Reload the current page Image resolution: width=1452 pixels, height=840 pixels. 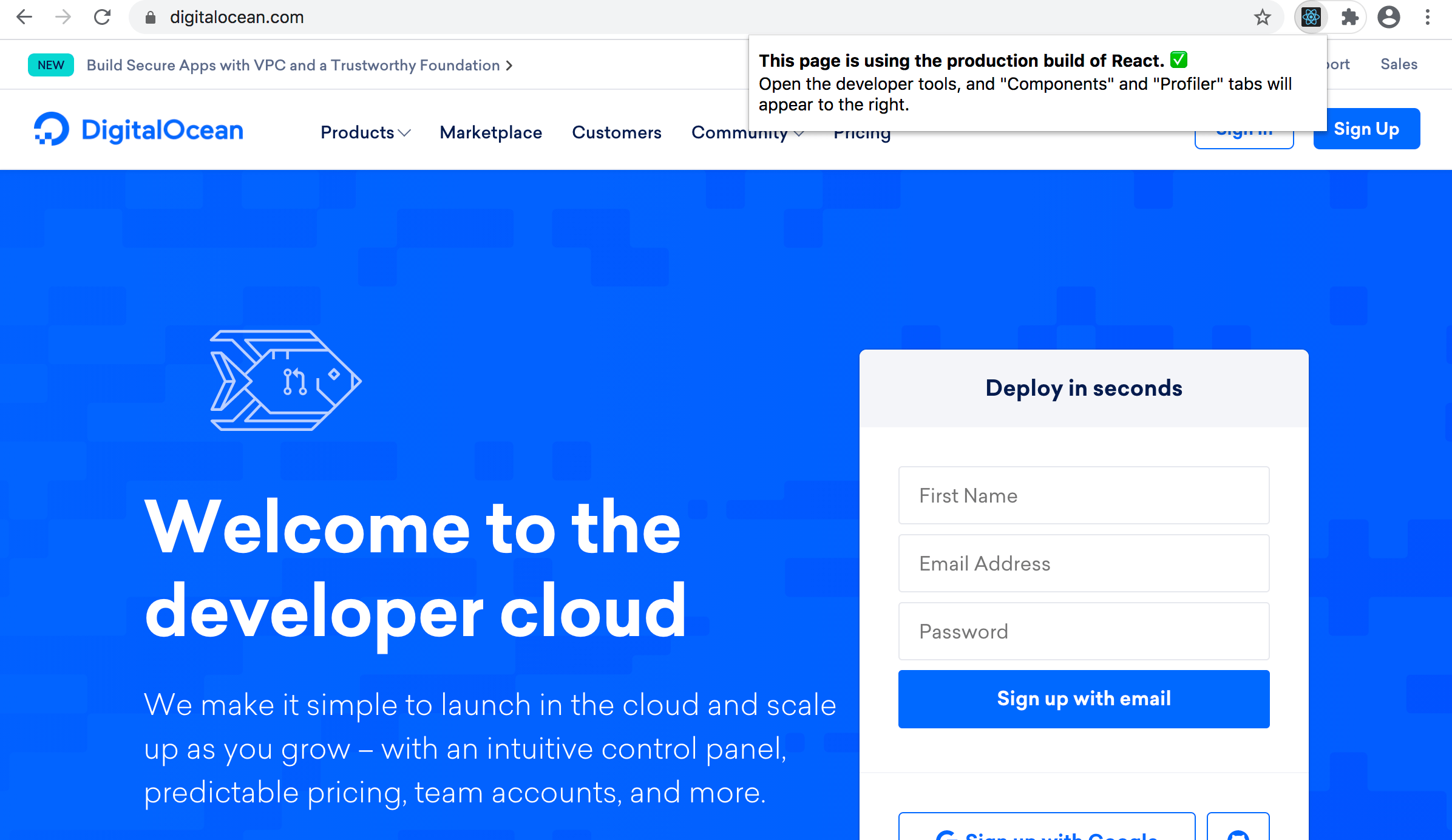(x=102, y=18)
